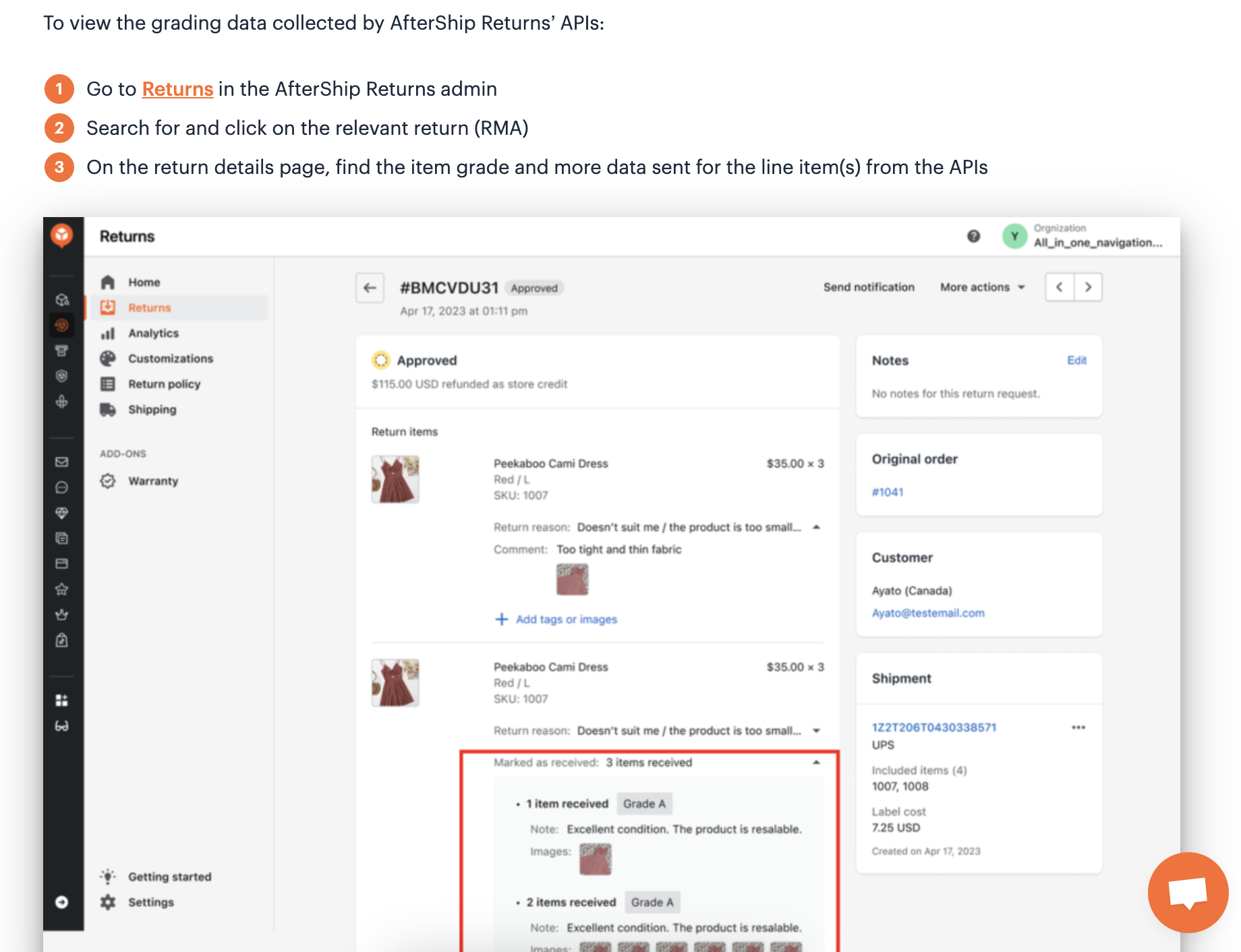Click the "$115.00 USD refunded as store credit" text
The width and height of the screenshot is (1241, 952).
tap(469, 384)
